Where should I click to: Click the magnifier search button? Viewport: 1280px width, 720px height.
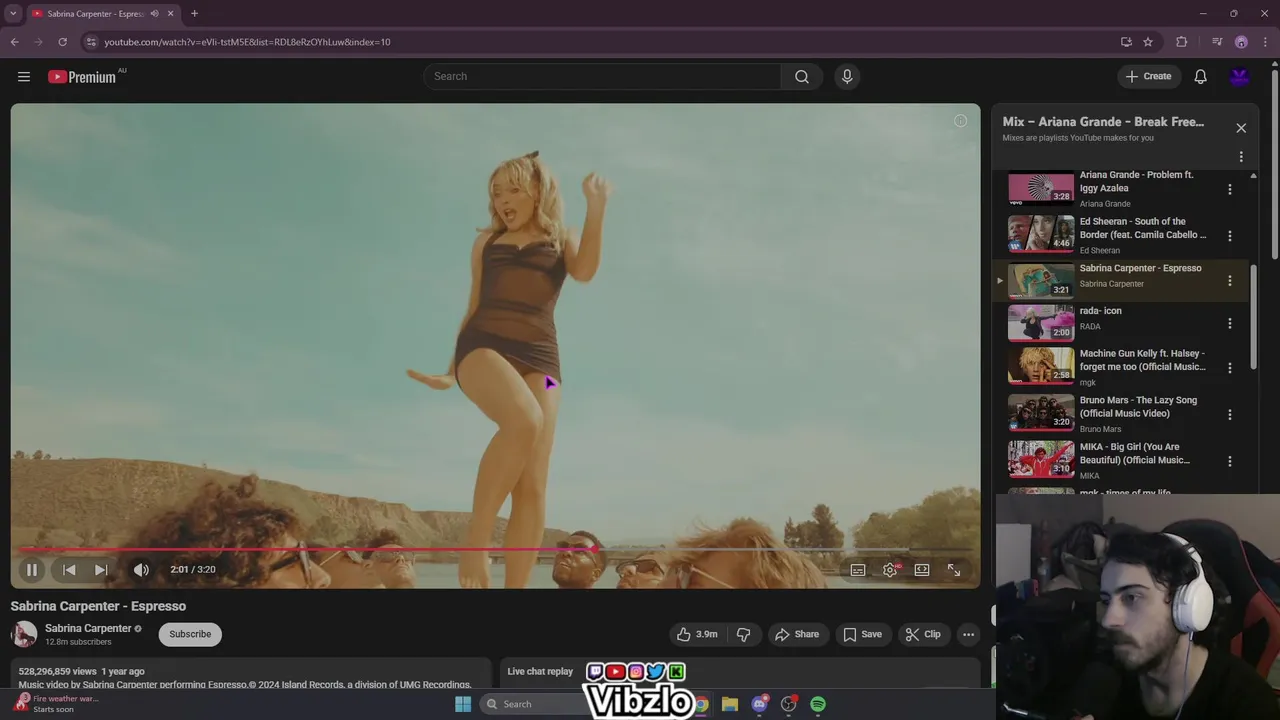coord(802,77)
